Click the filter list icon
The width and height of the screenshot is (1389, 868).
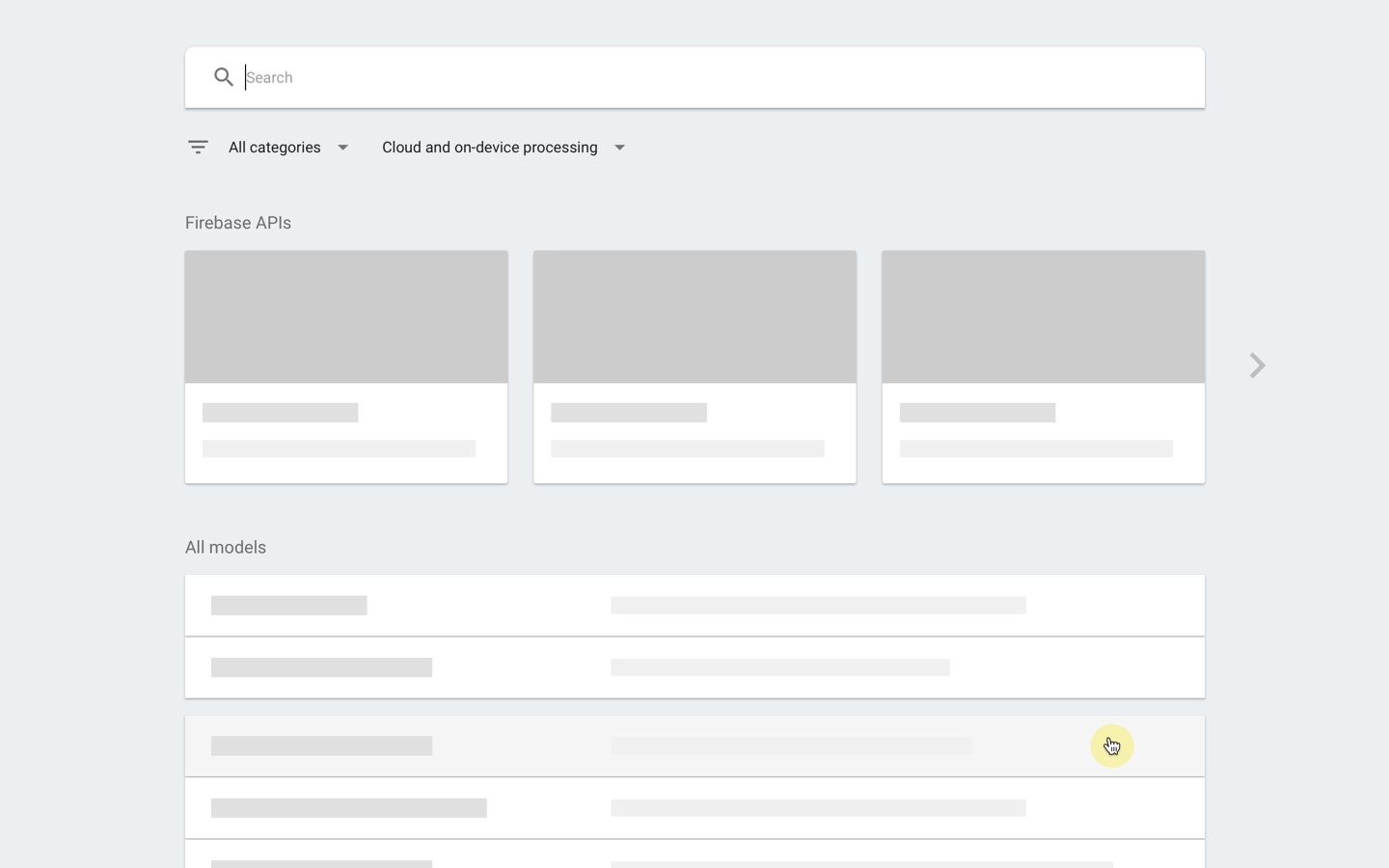(x=198, y=148)
